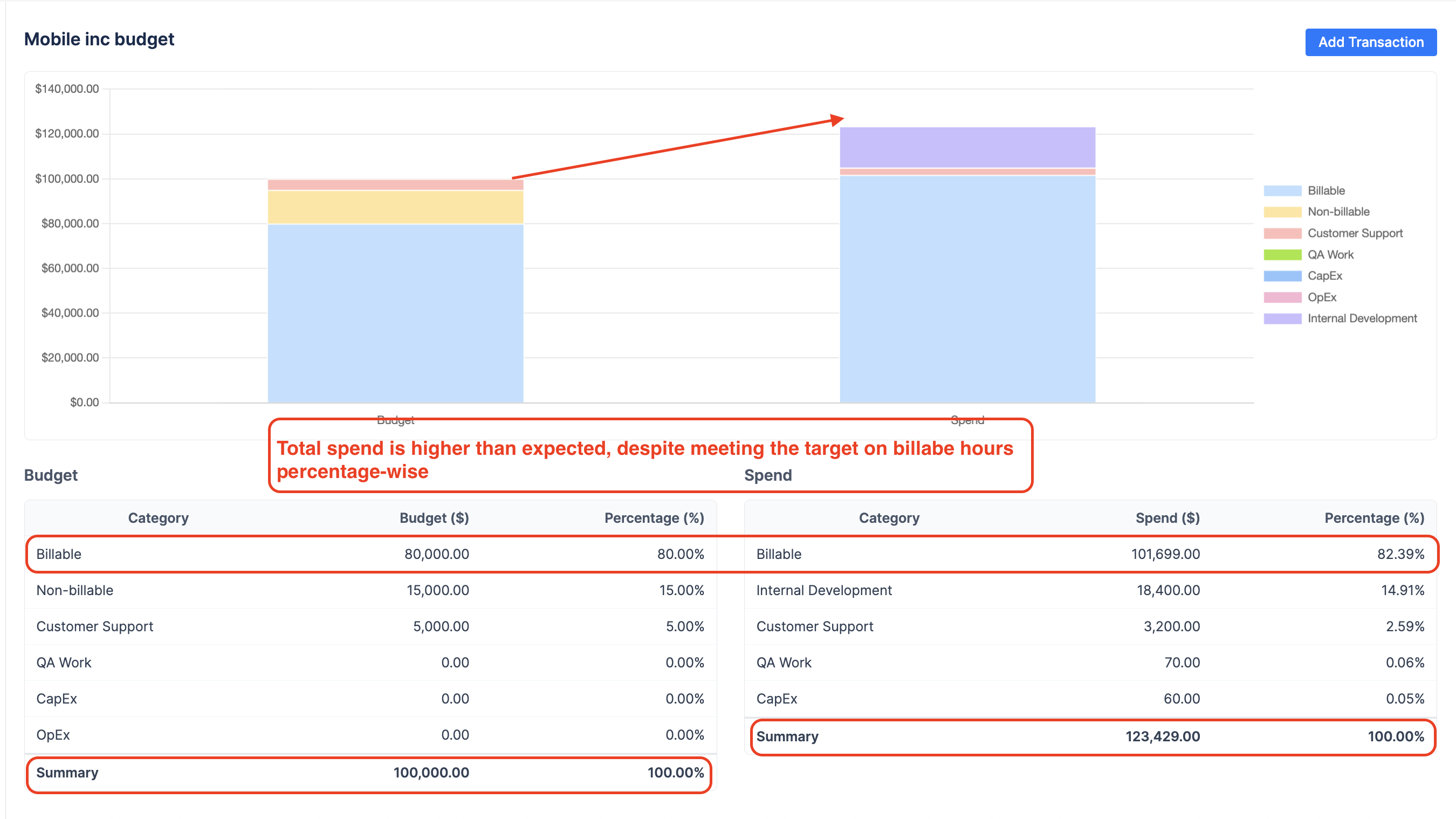Select the Billable row label in the Spend table
The image size is (1456, 819).
tap(779, 554)
